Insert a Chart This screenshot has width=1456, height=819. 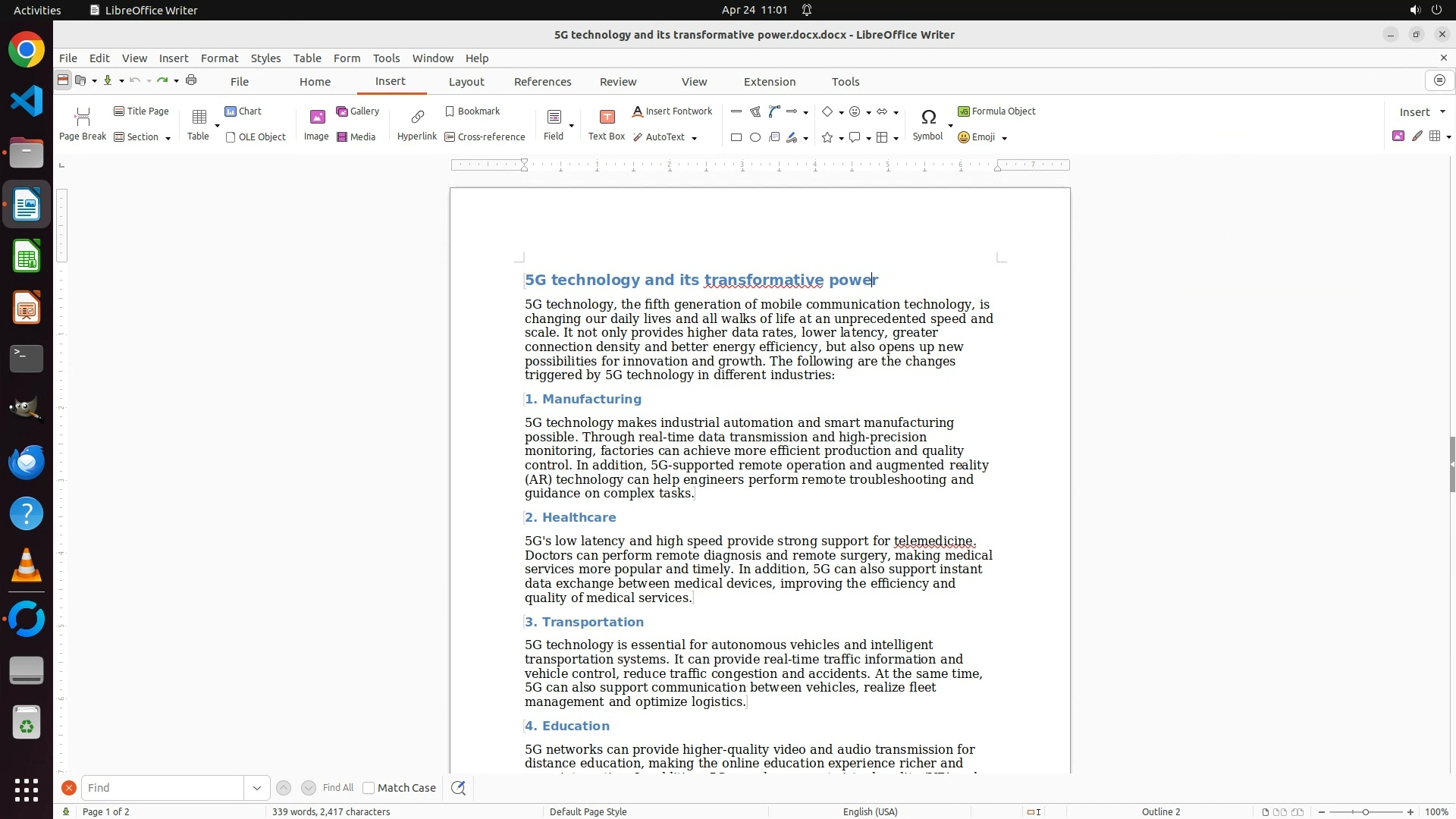pos(243,111)
